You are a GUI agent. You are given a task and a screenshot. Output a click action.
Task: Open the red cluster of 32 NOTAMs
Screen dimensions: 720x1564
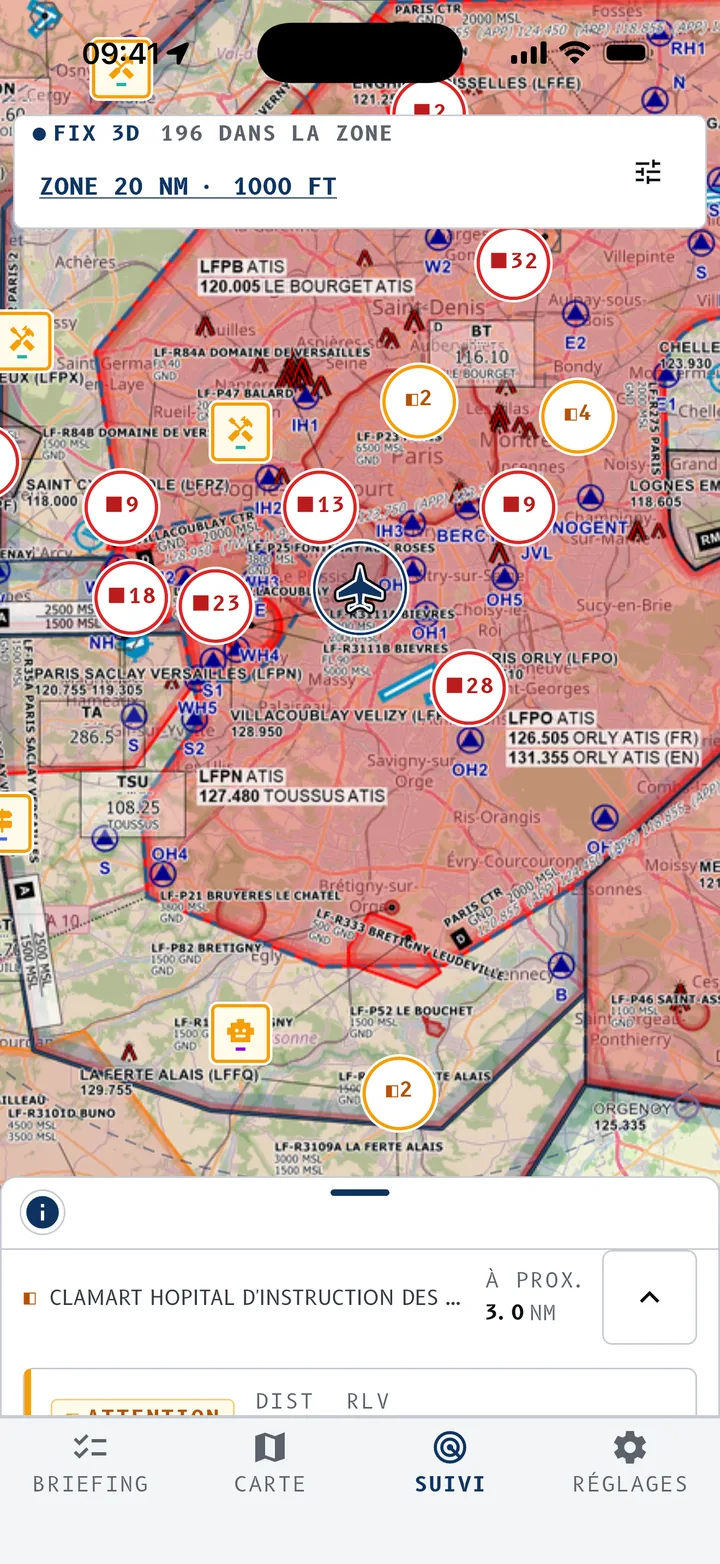[x=513, y=262]
